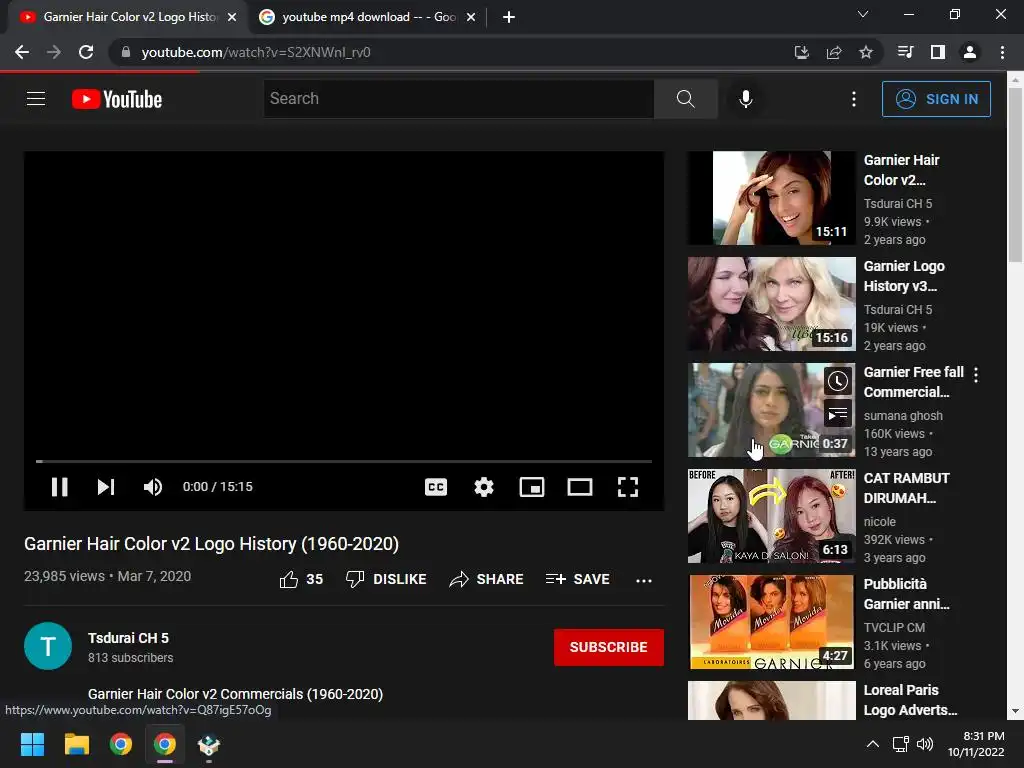Image resolution: width=1024 pixels, height=768 pixels.
Task: Switch to the youtube mp4 download tab
Action: point(368,17)
